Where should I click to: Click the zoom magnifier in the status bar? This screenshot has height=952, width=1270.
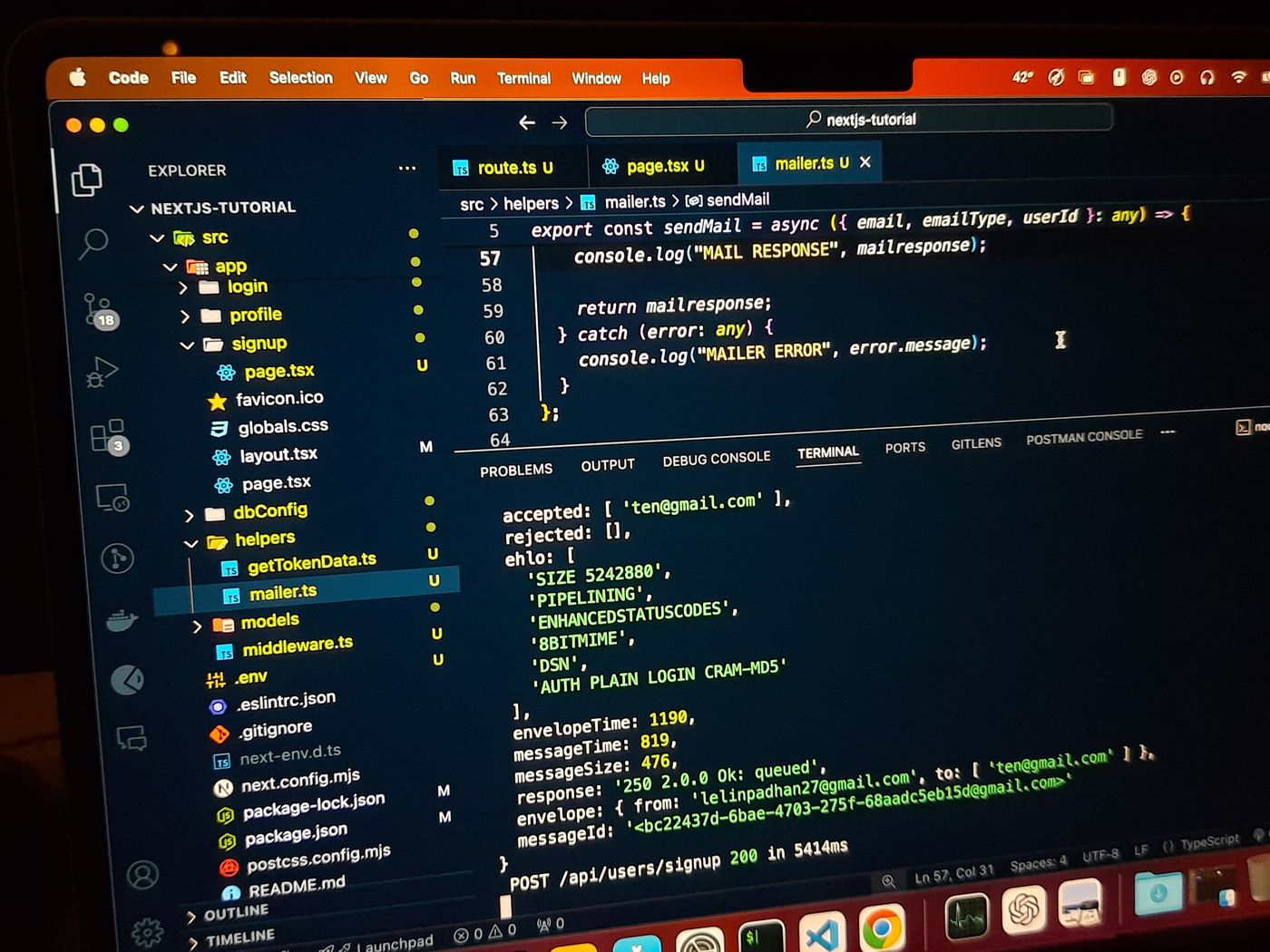(887, 881)
